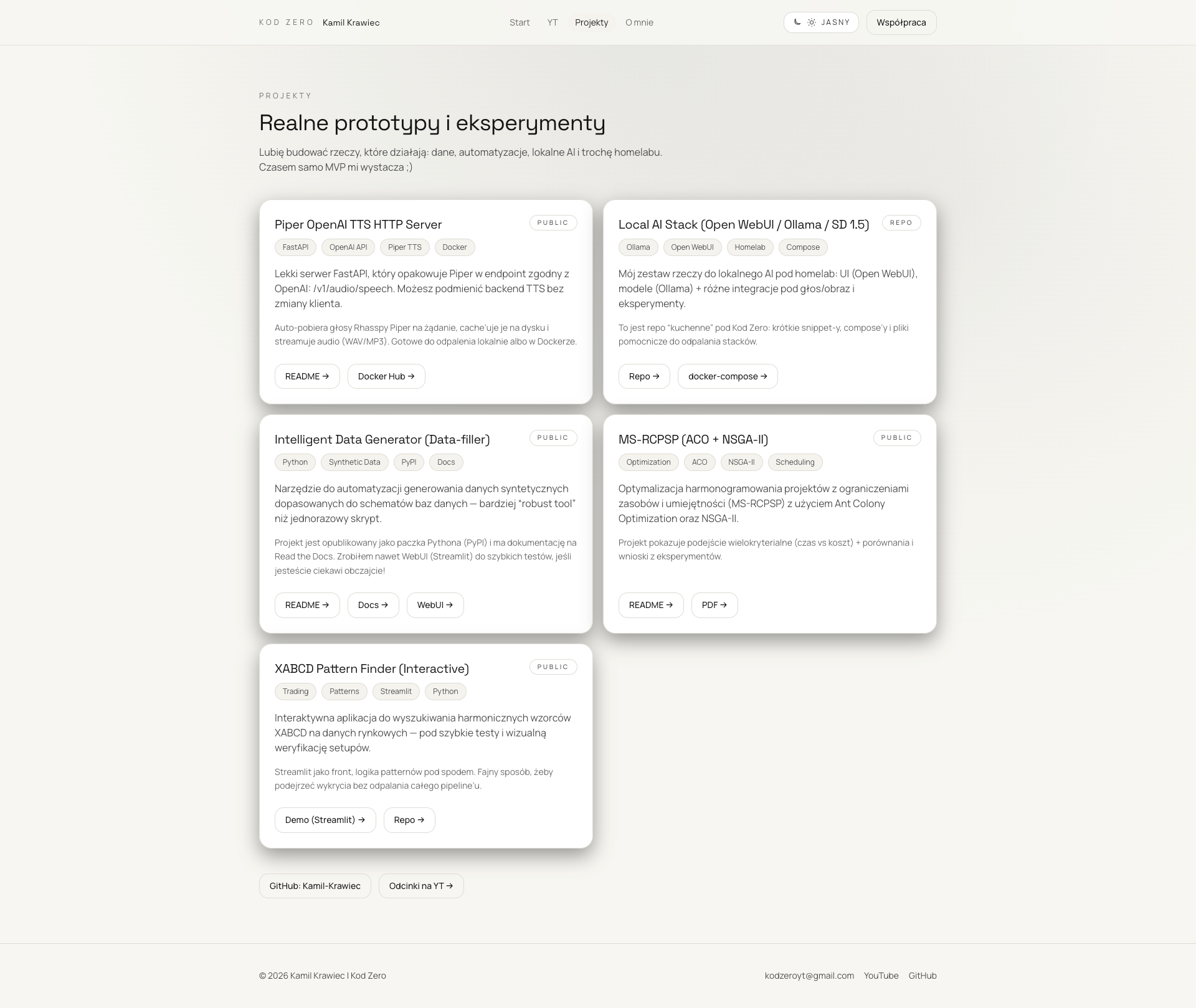Click the moon icon in theme switcher

click(x=797, y=22)
